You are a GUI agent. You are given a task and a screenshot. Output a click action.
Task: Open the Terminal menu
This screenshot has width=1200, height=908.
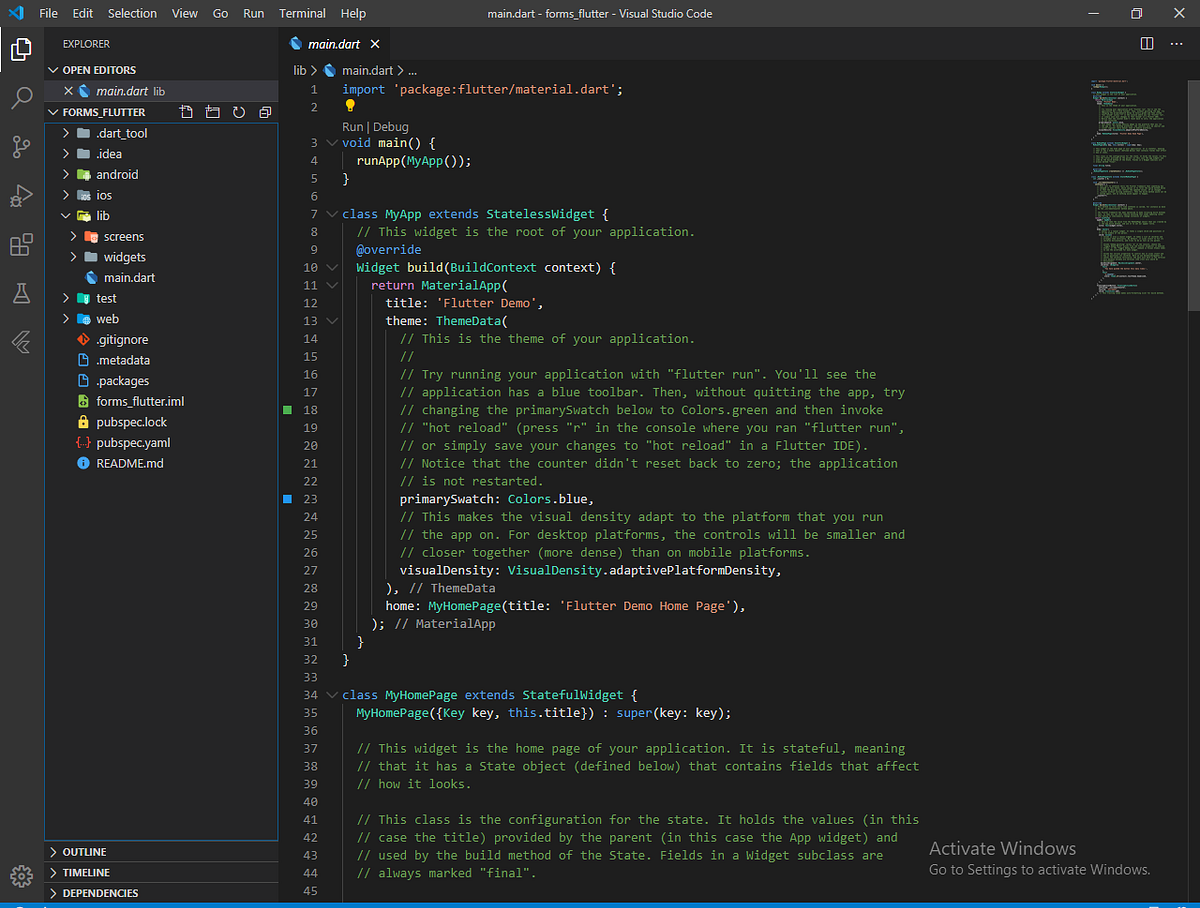pos(302,13)
